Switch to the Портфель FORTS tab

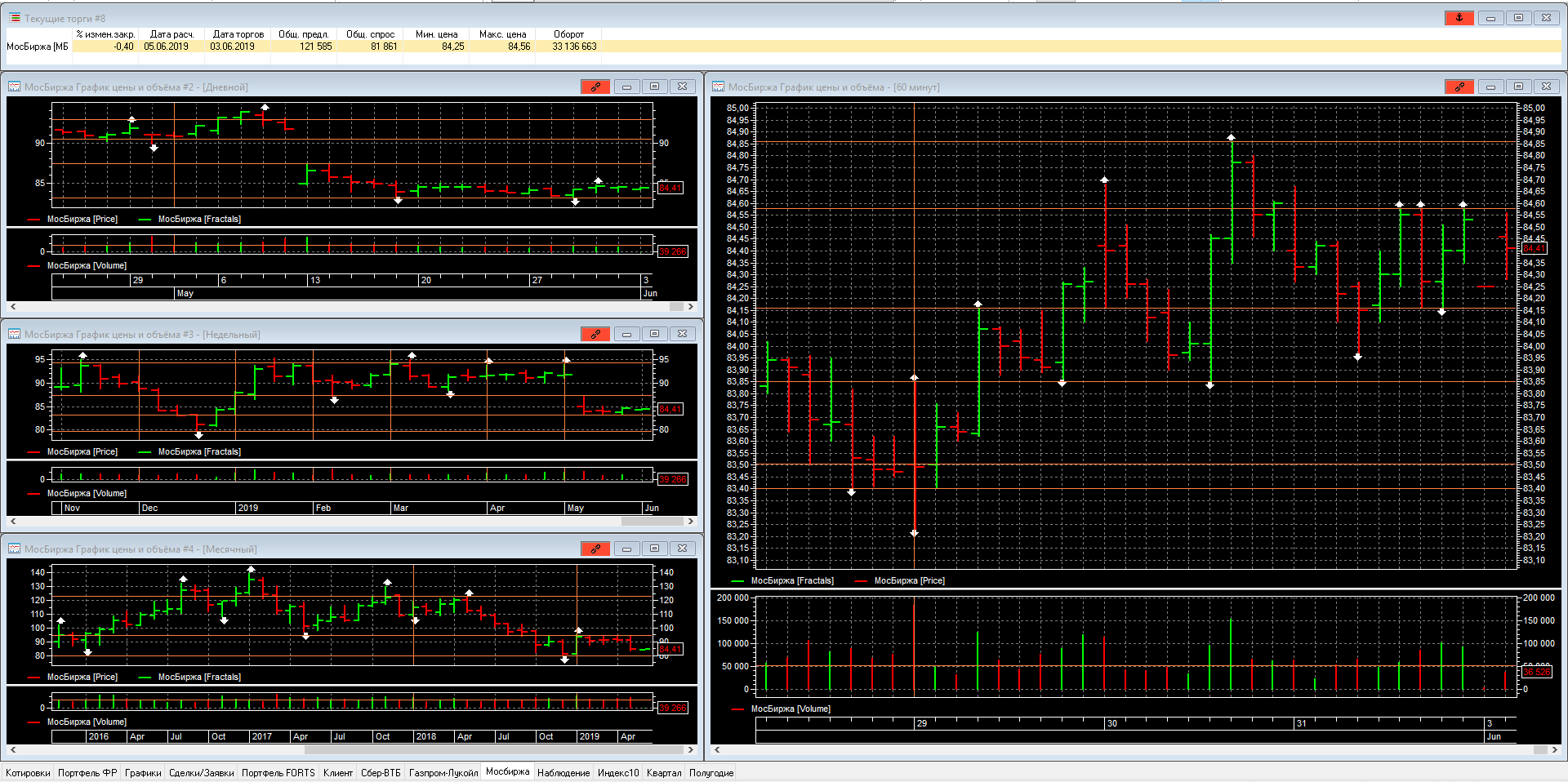pyautogui.click(x=278, y=773)
